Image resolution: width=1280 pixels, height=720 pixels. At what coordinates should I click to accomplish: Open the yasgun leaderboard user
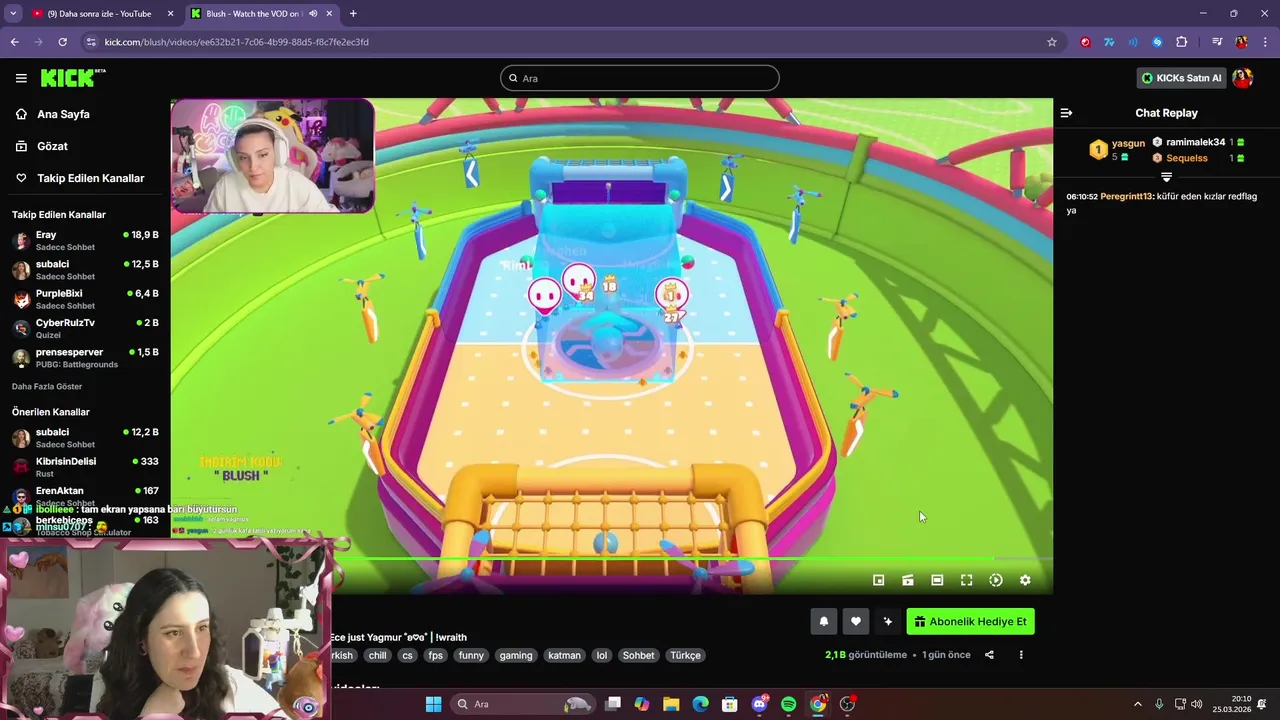1128,143
